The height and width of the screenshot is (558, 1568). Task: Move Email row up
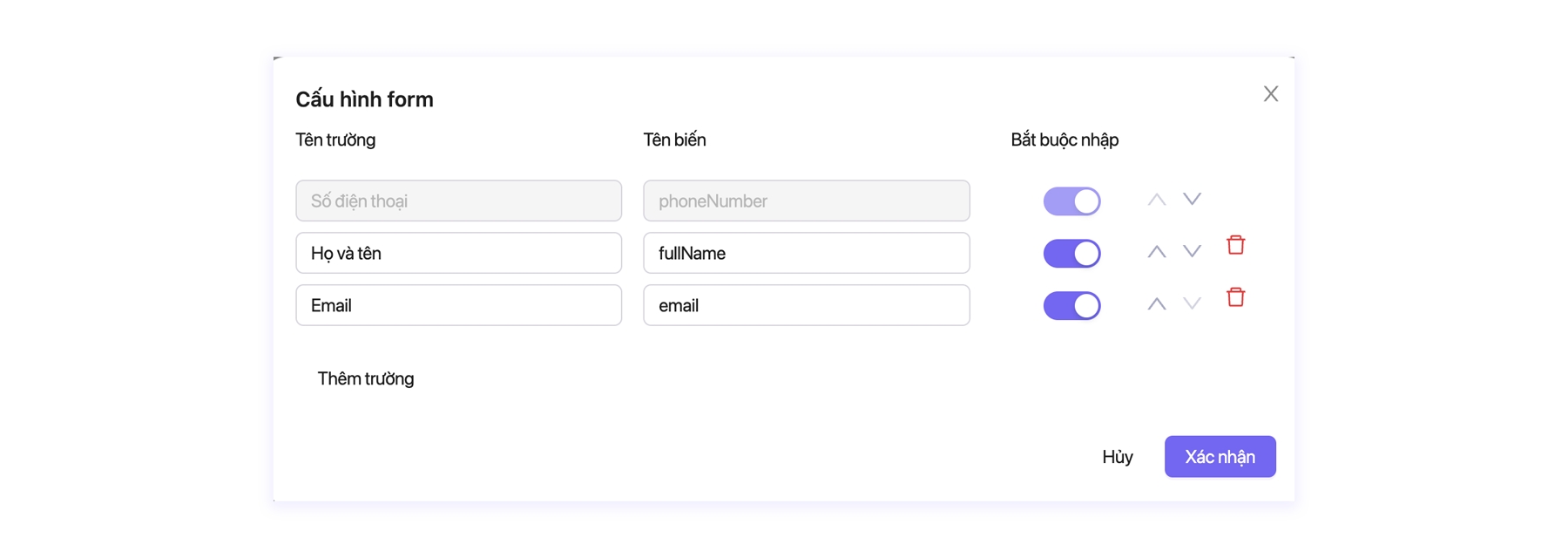1156,304
